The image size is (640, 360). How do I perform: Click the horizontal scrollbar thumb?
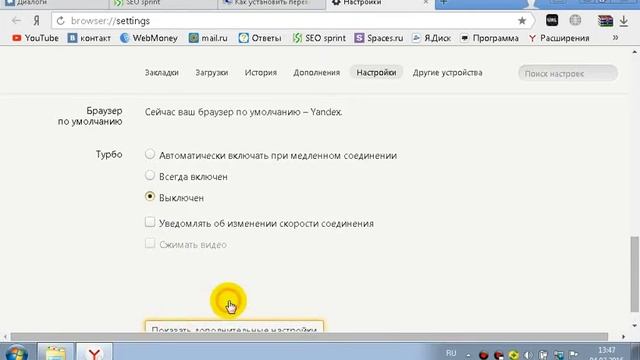pos(309,337)
